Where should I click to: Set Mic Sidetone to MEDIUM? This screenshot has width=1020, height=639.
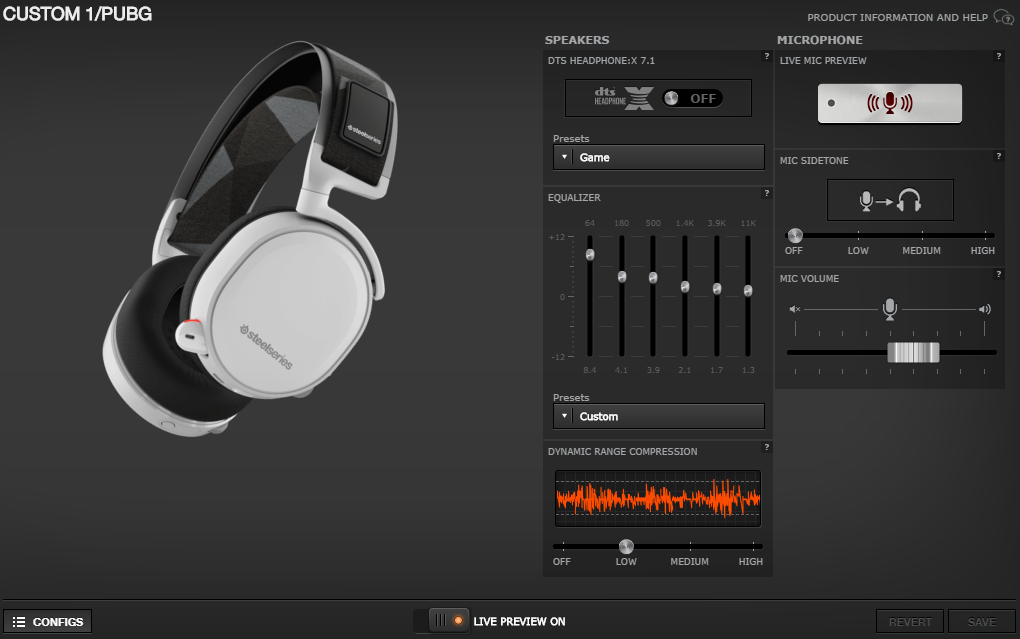point(921,251)
